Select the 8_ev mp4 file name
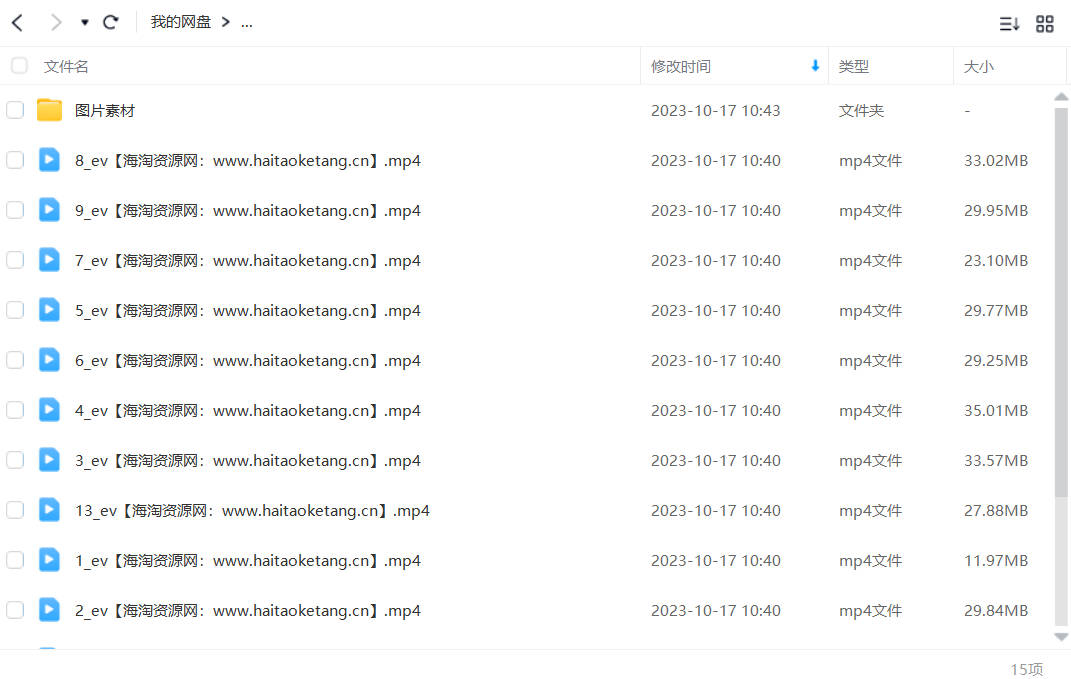Viewport: 1071px width, 679px height. click(x=248, y=161)
